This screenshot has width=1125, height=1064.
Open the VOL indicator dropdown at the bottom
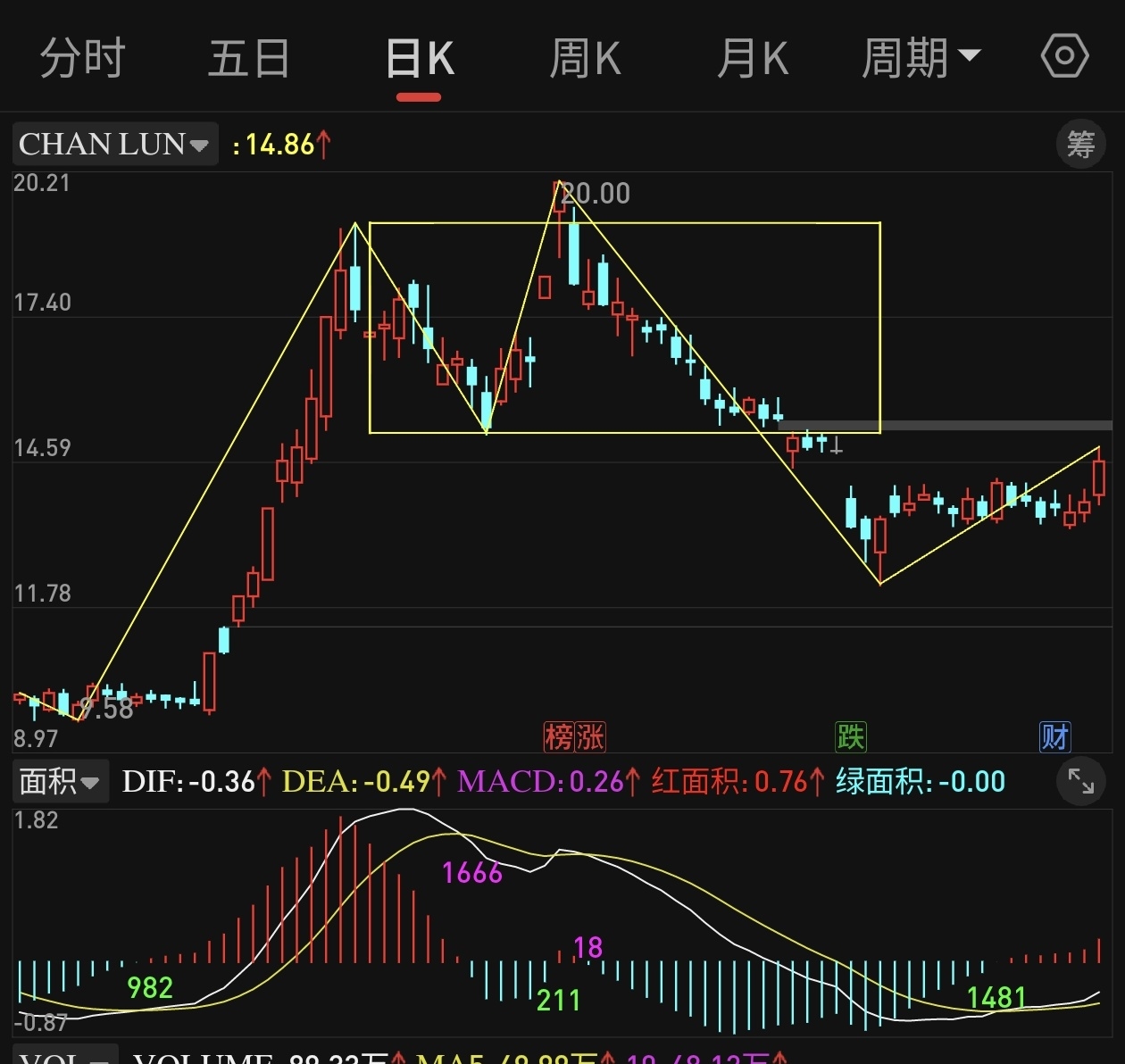[x=64, y=1057]
